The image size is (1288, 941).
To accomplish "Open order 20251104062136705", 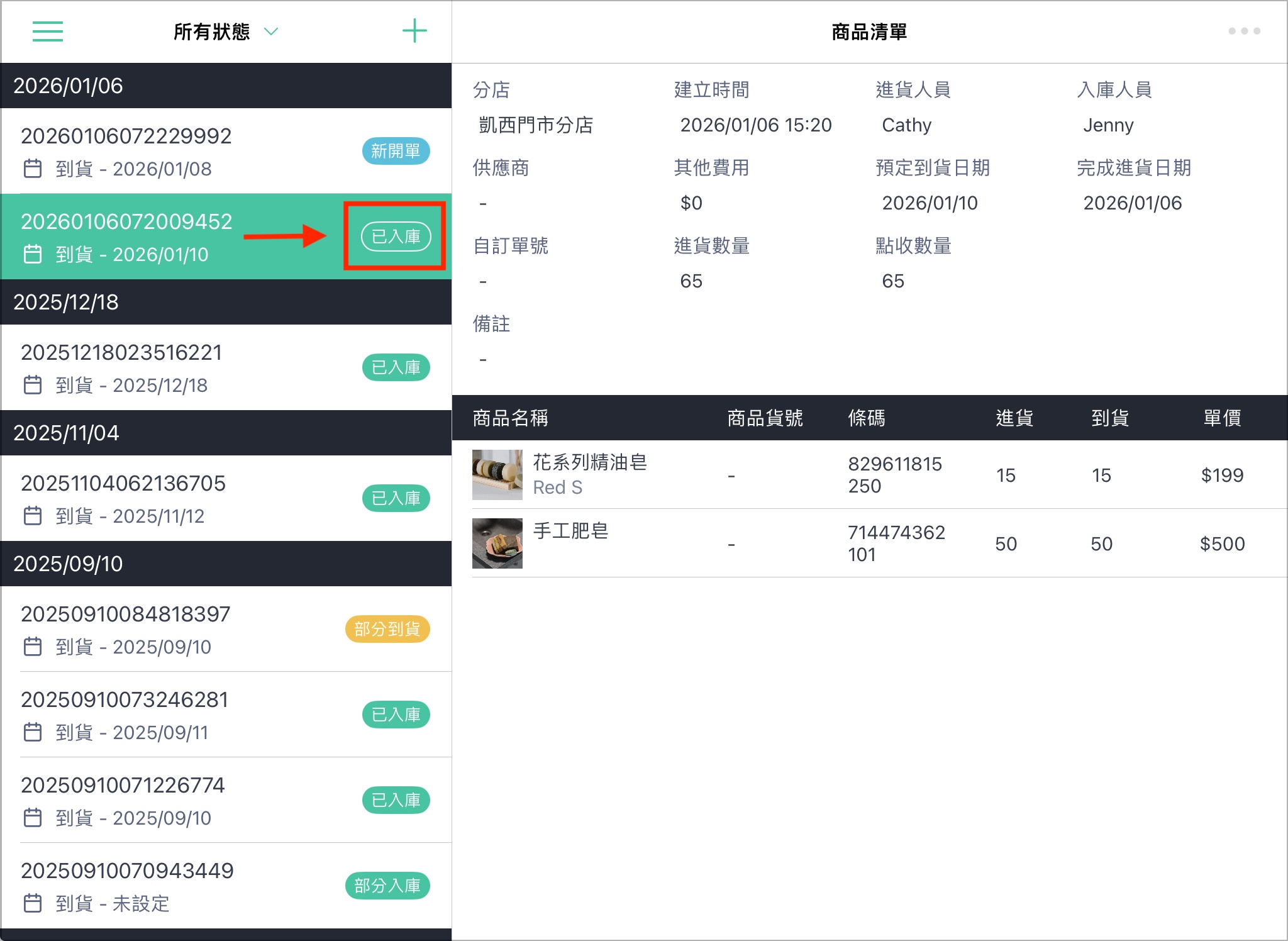I will (226, 498).
